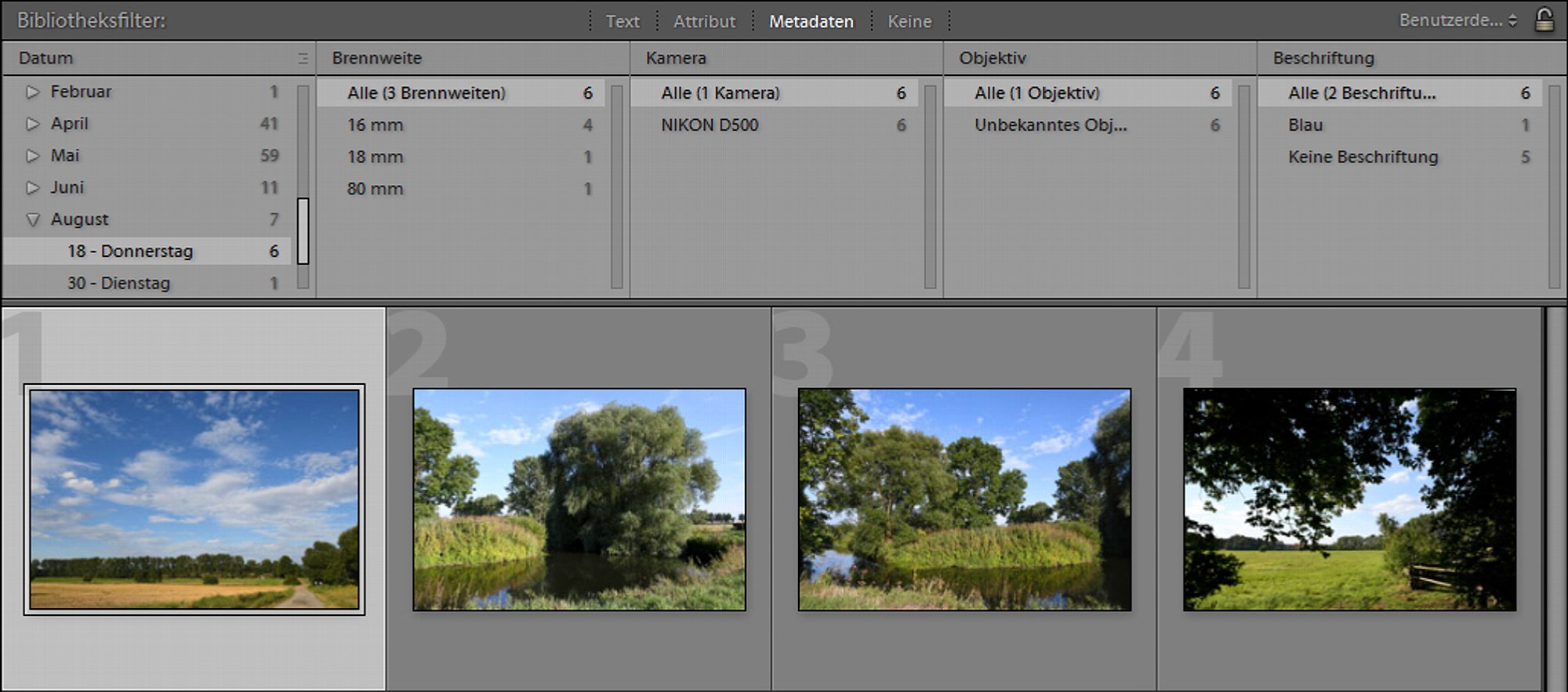Image resolution: width=1568 pixels, height=692 pixels.
Task: Select the Keine filter option
Action: tap(909, 21)
